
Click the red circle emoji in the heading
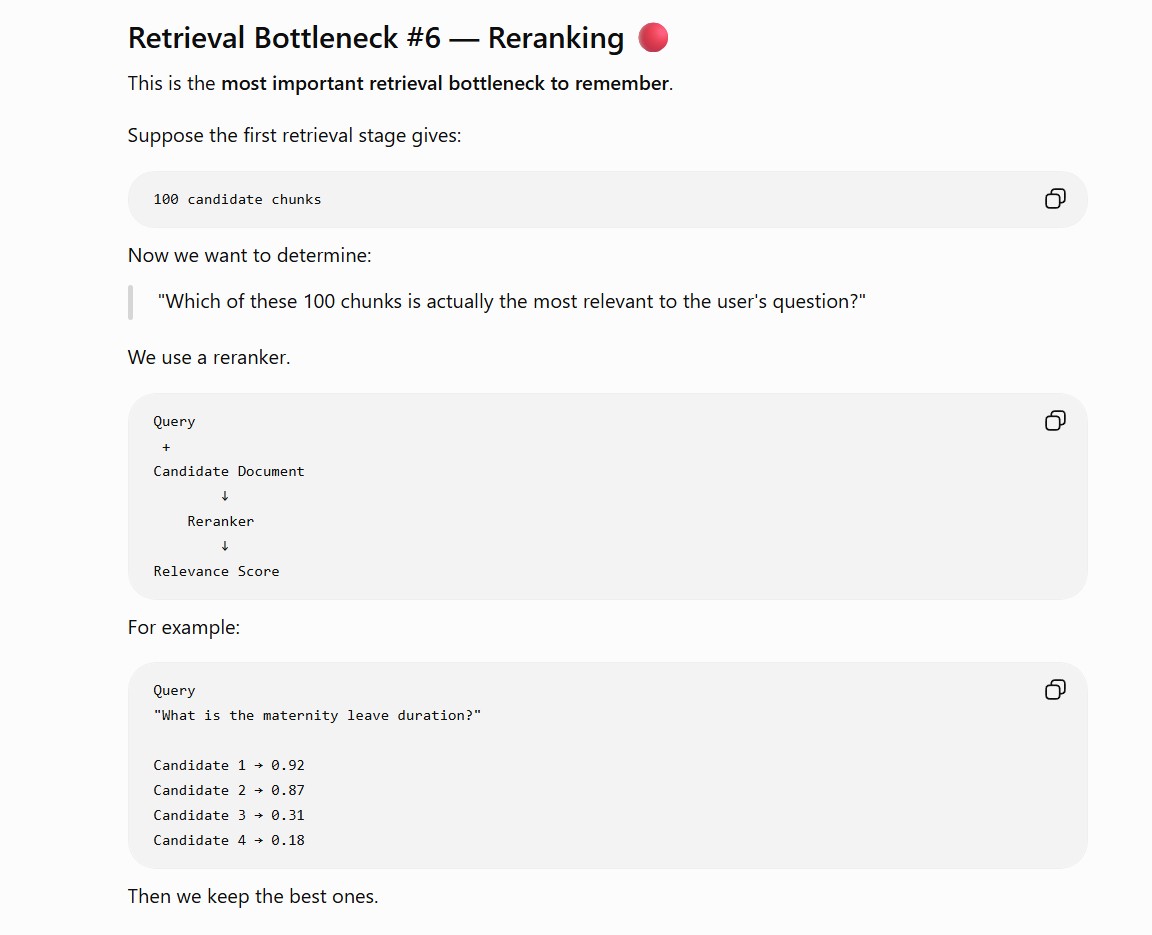[x=653, y=37]
